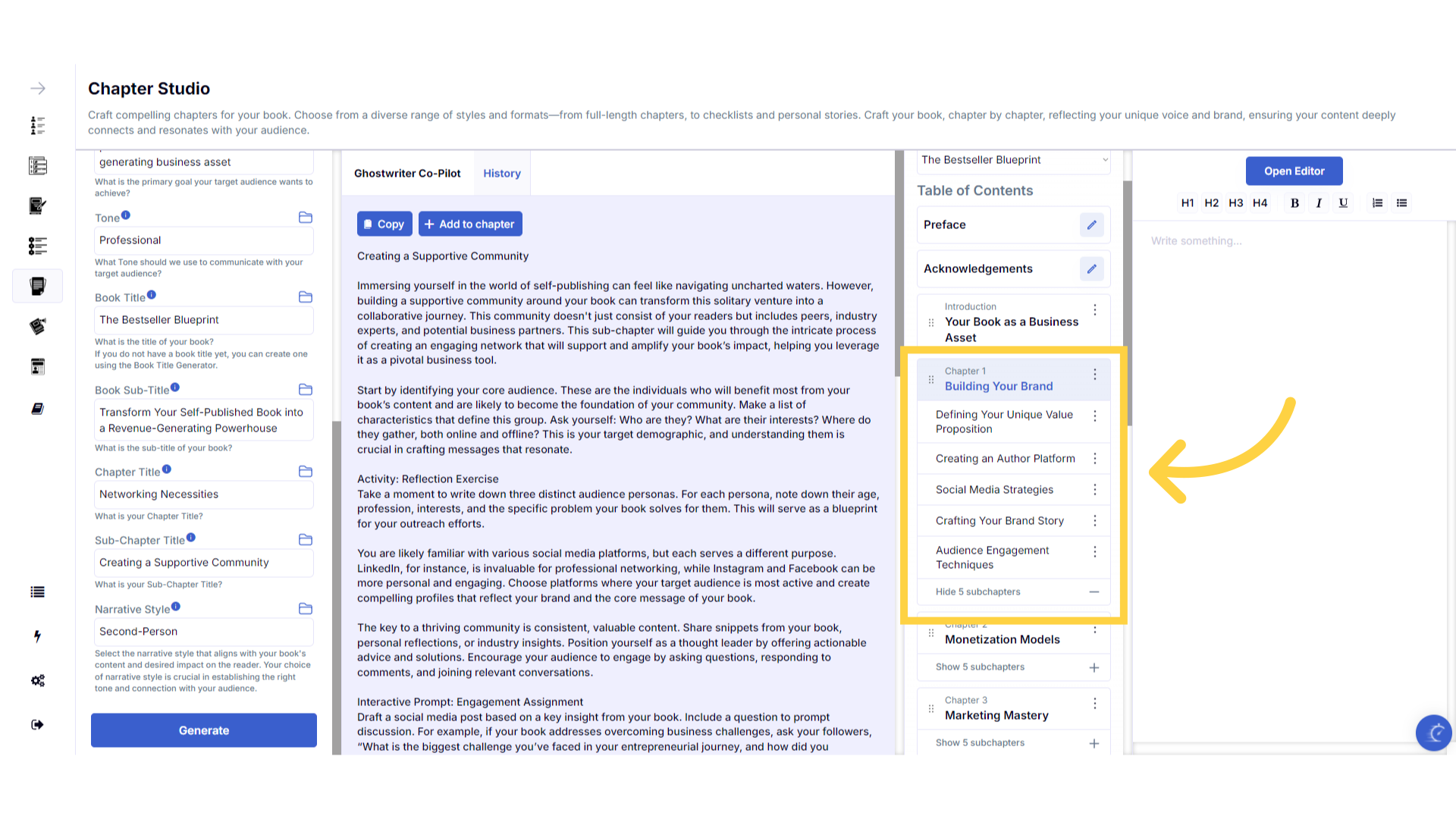
Task: Toggle italic formatting in the editor
Action: (x=1319, y=202)
